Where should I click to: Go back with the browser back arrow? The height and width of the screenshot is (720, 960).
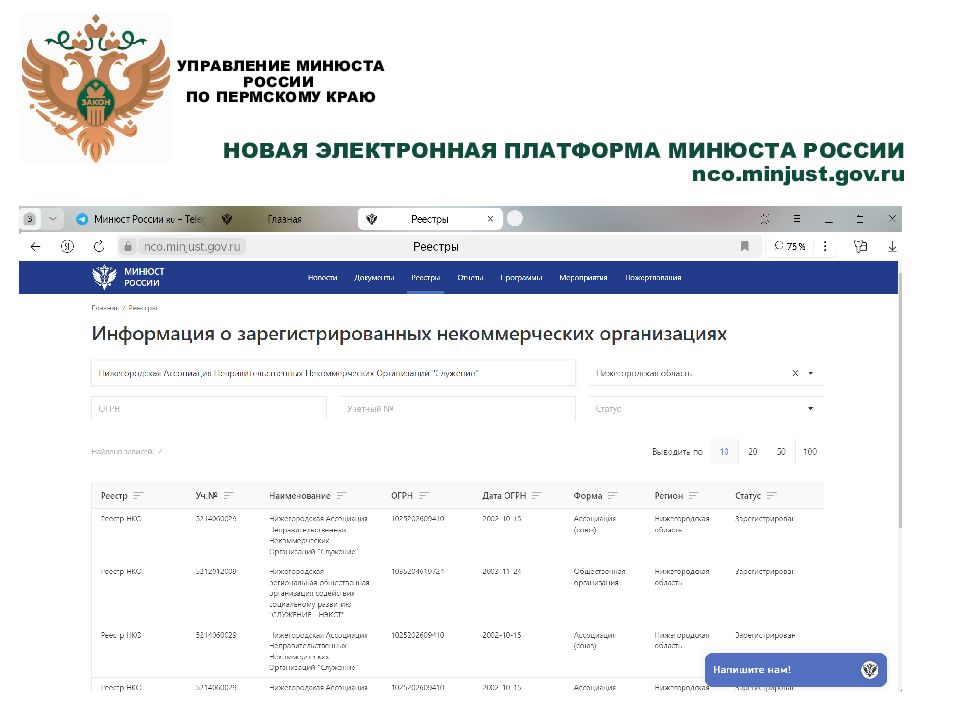(36, 247)
